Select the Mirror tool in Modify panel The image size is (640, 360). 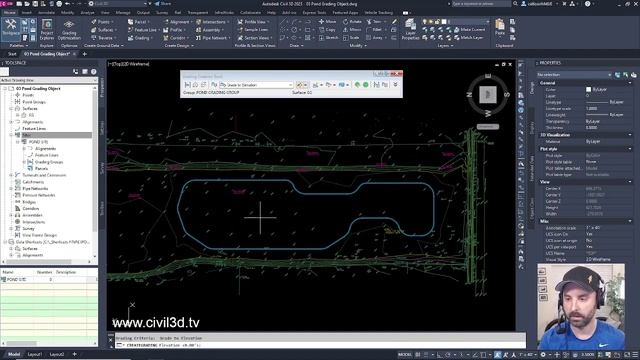tap(352, 29)
